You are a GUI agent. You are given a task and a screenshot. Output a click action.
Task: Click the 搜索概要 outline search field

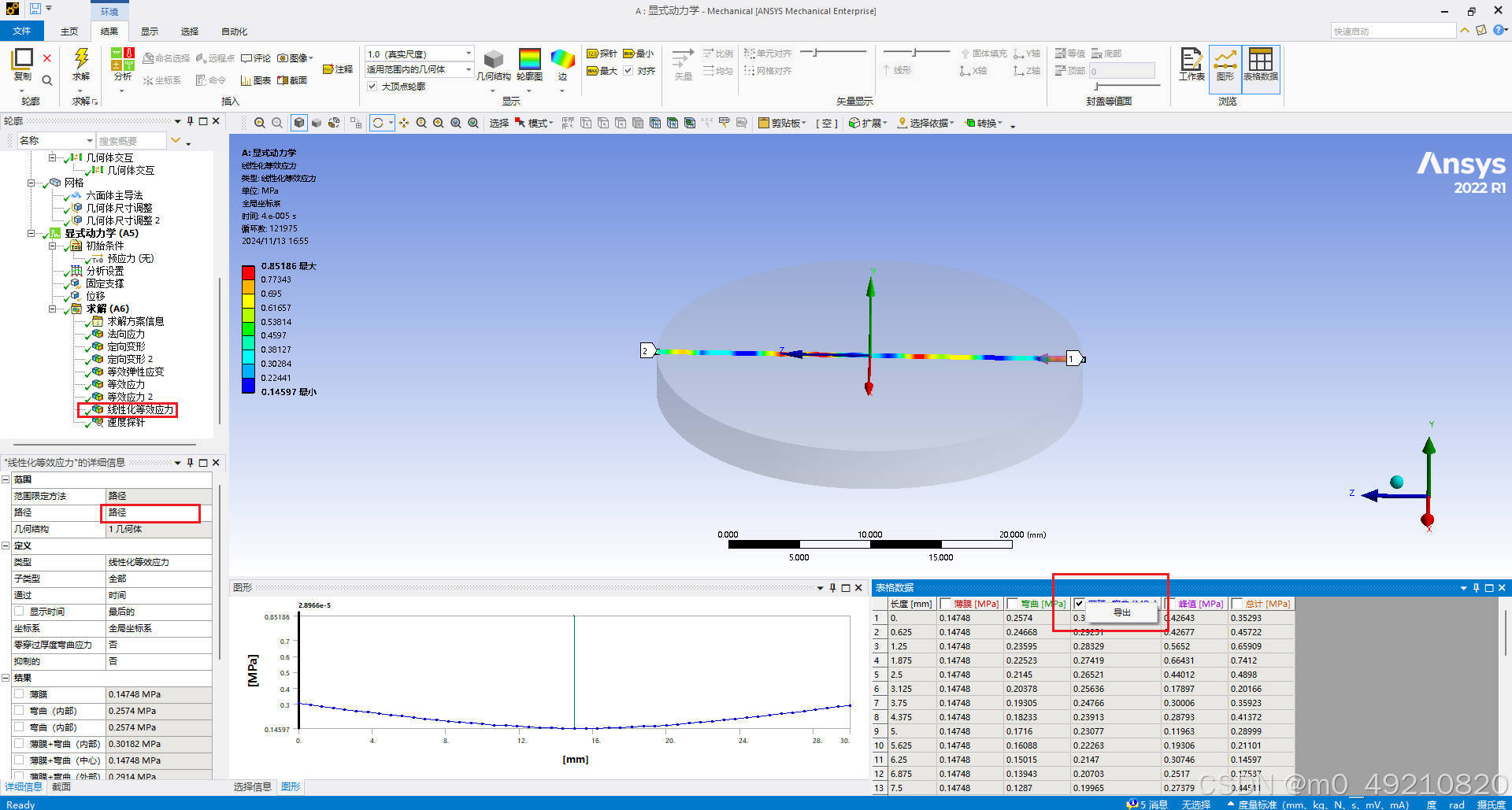tap(131, 140)
